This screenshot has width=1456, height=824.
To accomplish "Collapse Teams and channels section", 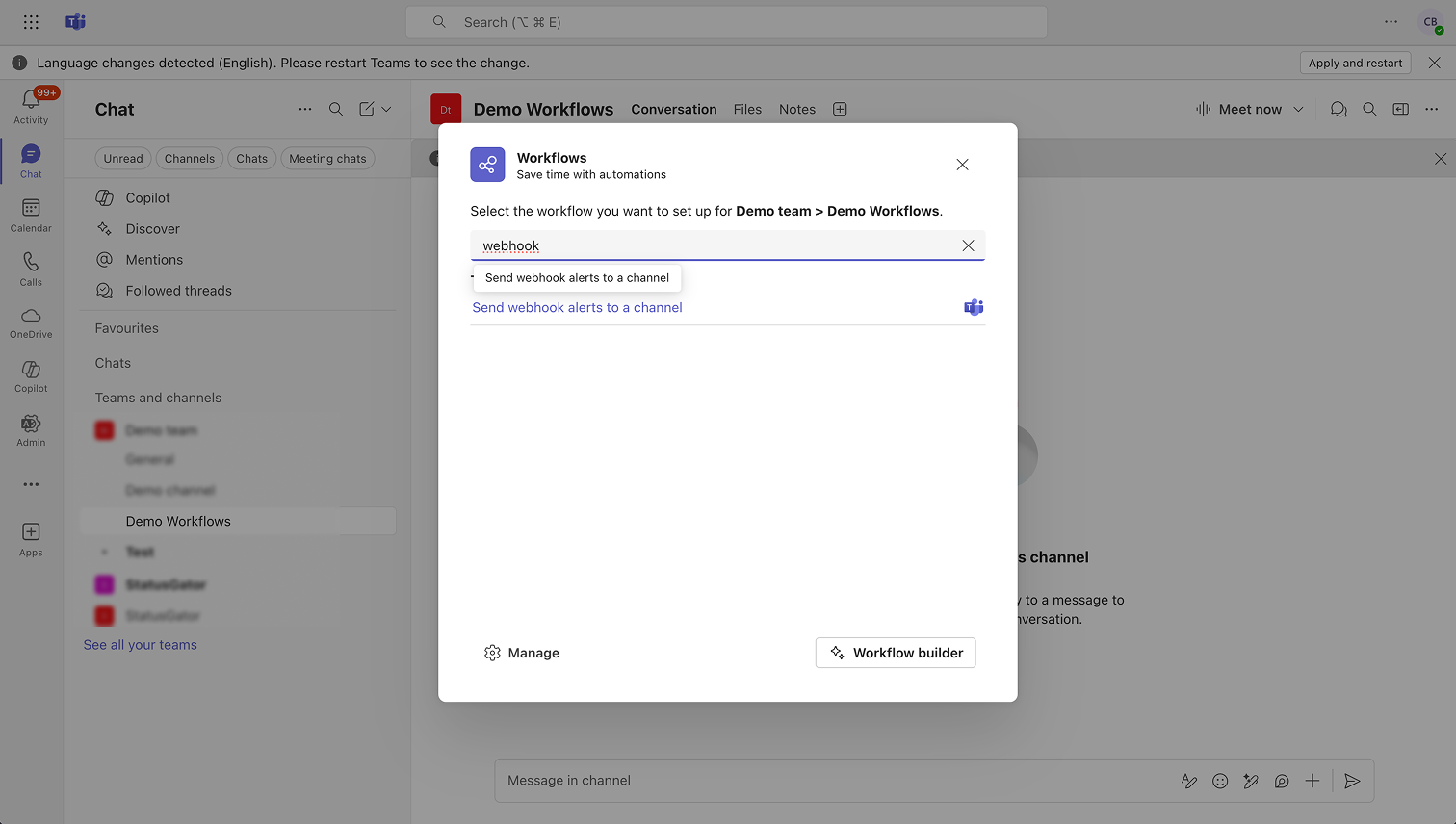I will pos(158,398).
